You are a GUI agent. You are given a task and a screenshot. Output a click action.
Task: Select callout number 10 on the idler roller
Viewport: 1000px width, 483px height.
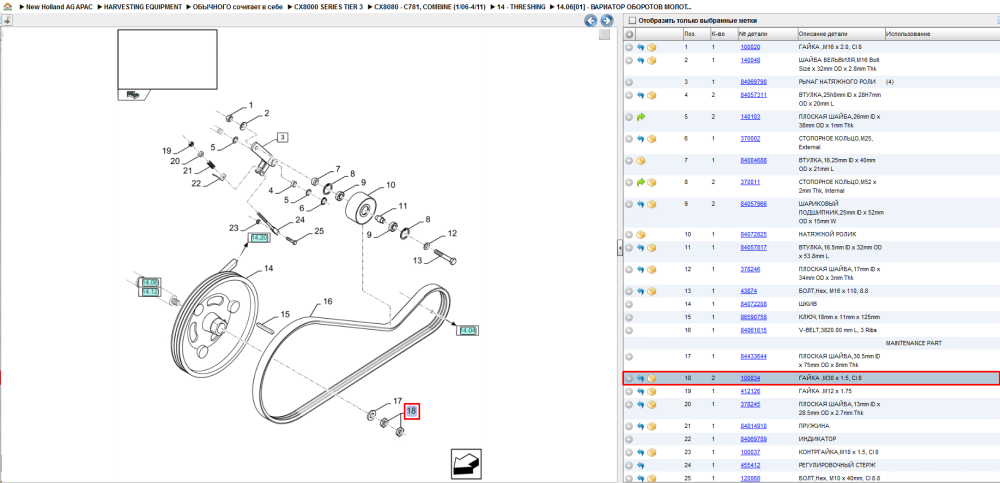tap(390, 185)
